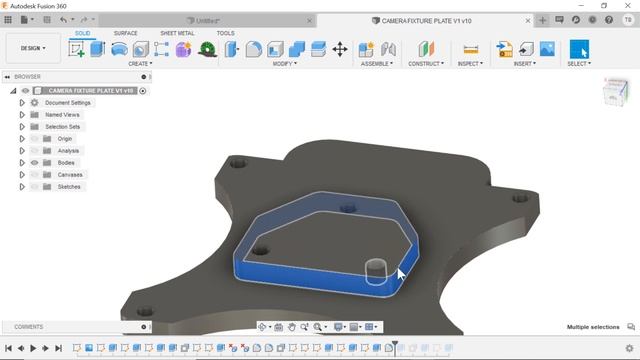Click the Save icon in toolbar
Viewport: 640px width, 360px height.
click(47, 20)
